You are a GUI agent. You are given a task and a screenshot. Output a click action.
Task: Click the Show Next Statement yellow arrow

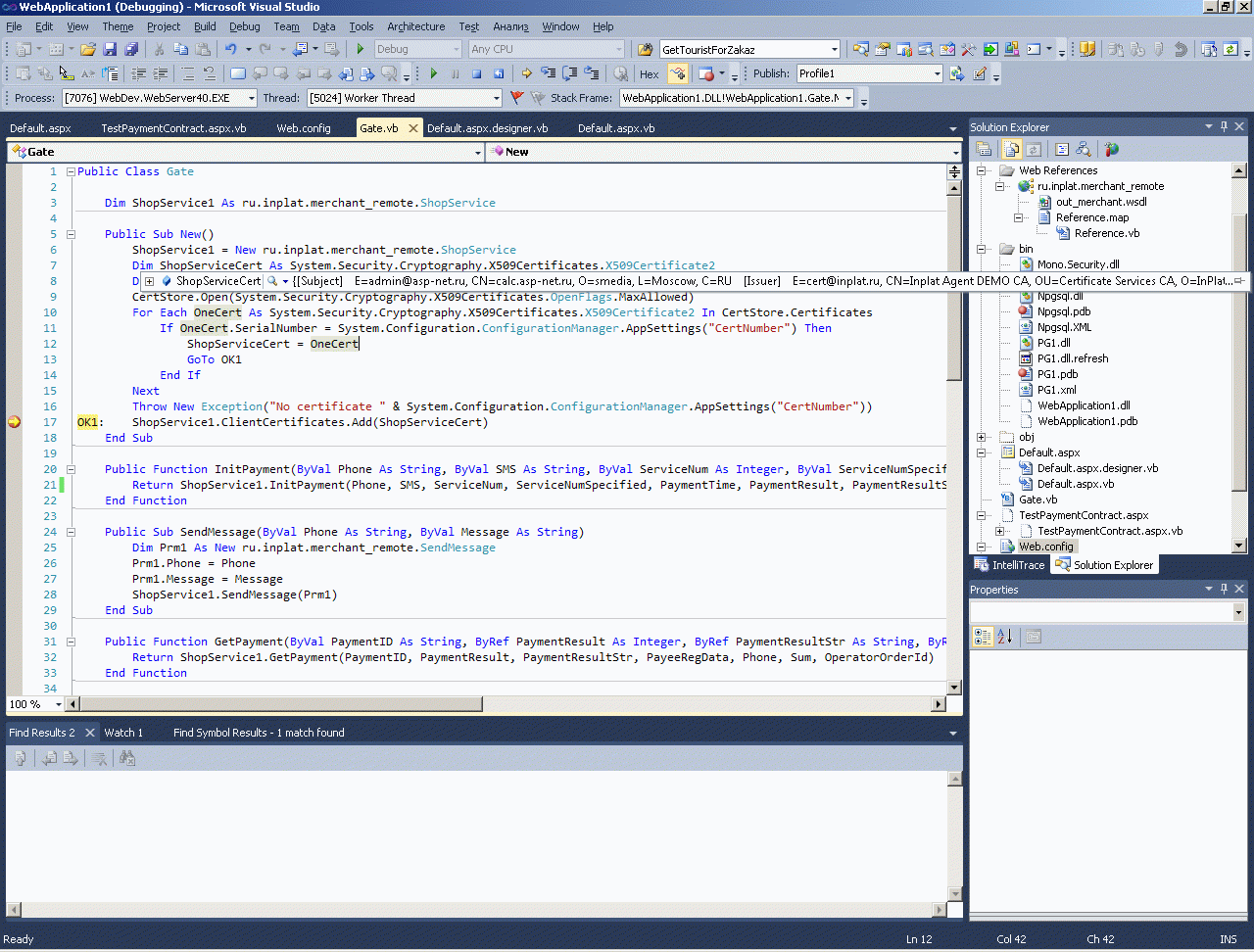coord(527,73)
